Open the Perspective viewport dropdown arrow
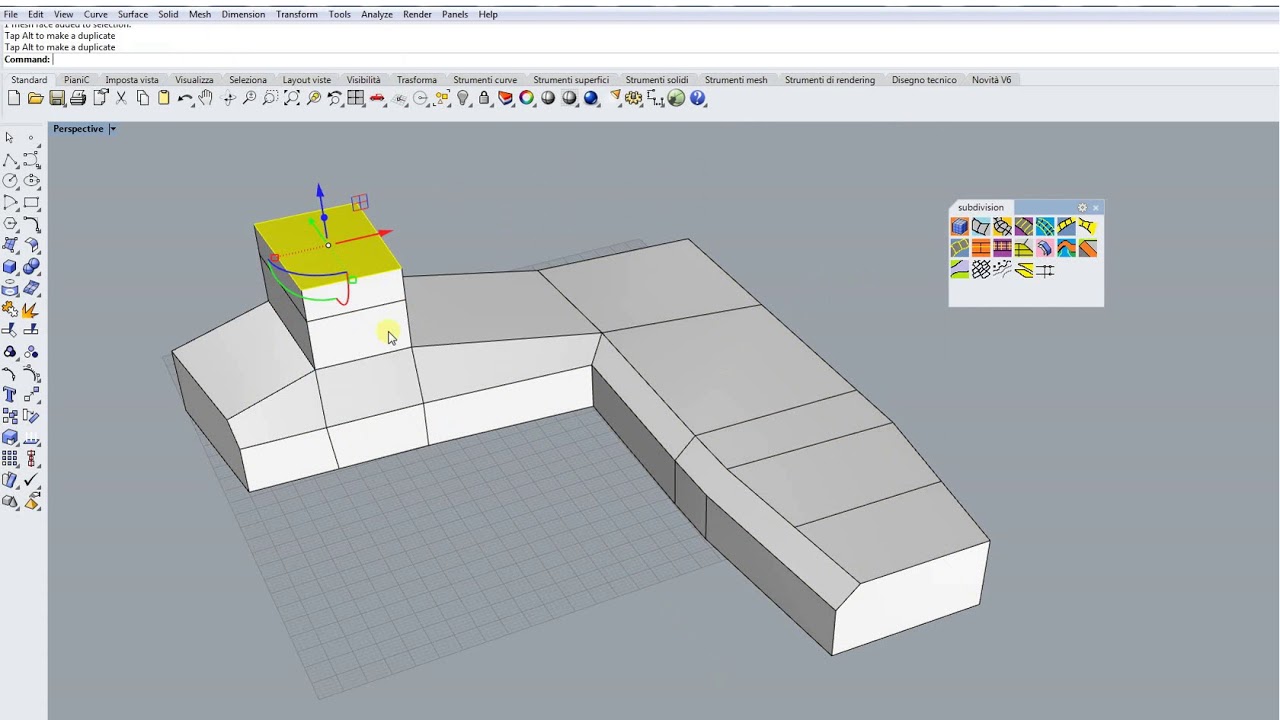The width and height of the screenshot is (1280, 720). click(113, 129)
